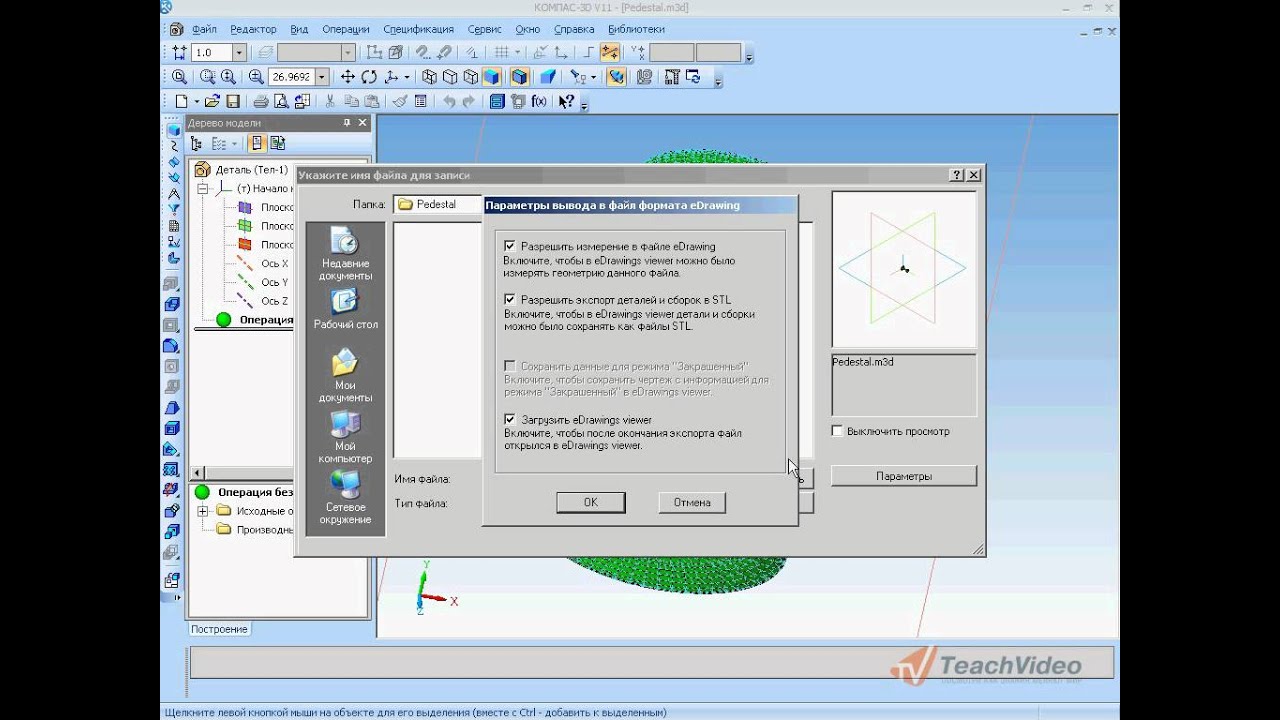Click the zoom-by-window magnifier icon
This screenshot has height=720, width=1280.
tap(207, 77)
